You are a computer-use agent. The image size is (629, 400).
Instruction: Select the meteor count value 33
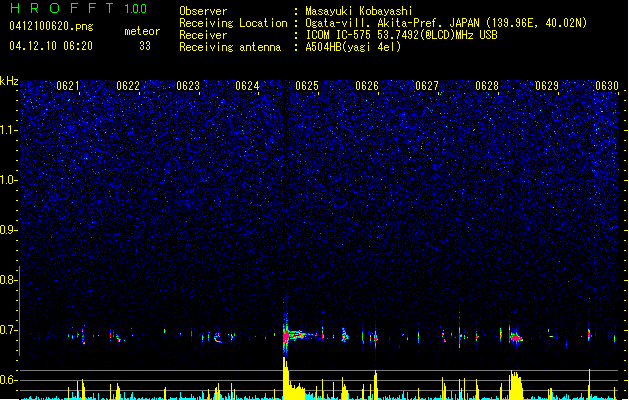[145, 46]
